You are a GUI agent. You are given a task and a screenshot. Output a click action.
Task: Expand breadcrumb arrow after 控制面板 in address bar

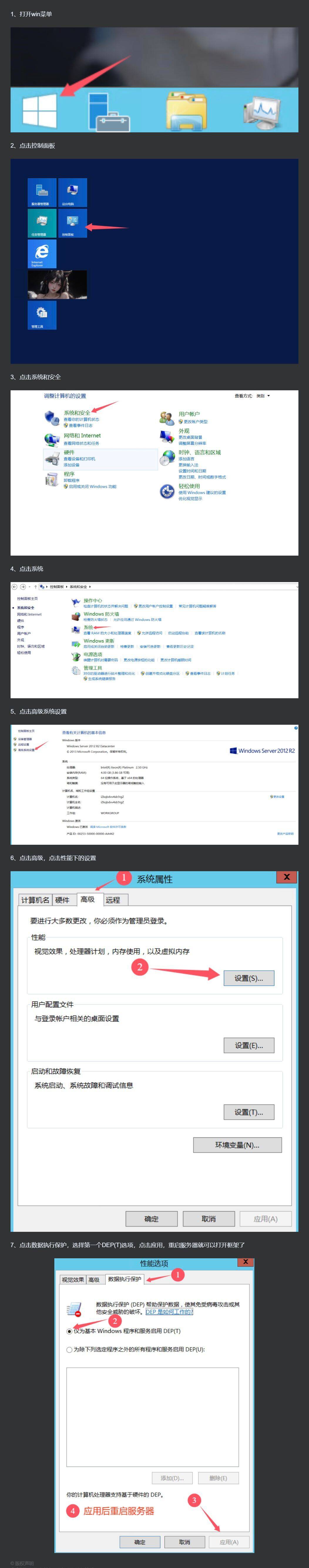click(x=67, y=587)
